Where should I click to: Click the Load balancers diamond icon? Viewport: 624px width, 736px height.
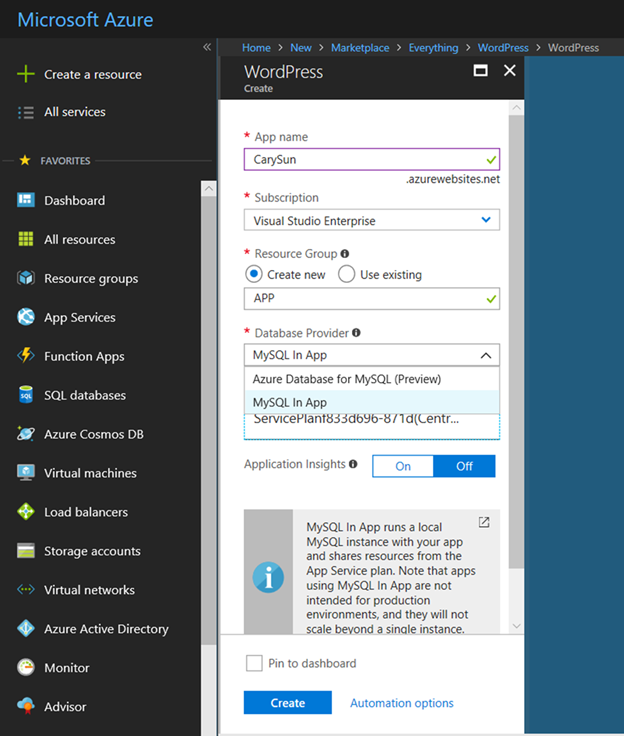click(26, 512)
